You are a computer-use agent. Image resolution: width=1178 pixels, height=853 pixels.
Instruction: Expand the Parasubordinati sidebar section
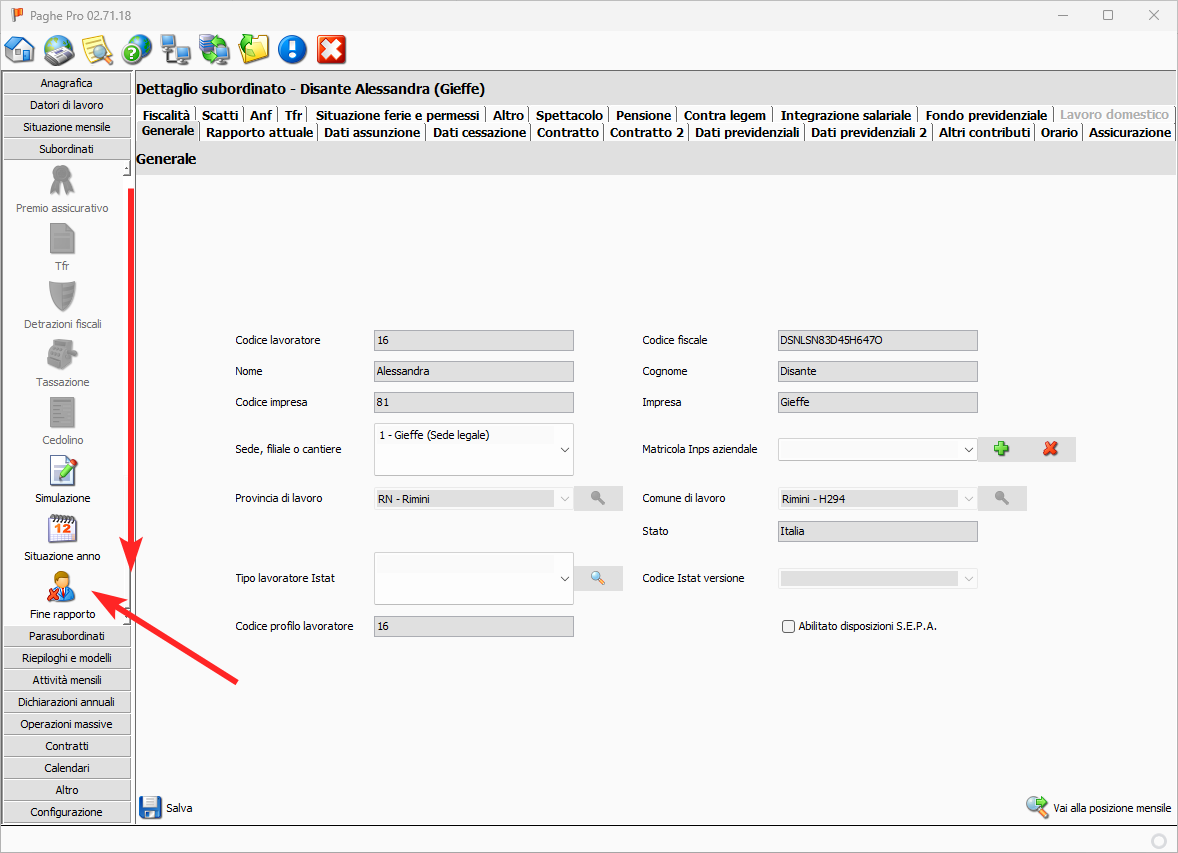coord(67,636)
